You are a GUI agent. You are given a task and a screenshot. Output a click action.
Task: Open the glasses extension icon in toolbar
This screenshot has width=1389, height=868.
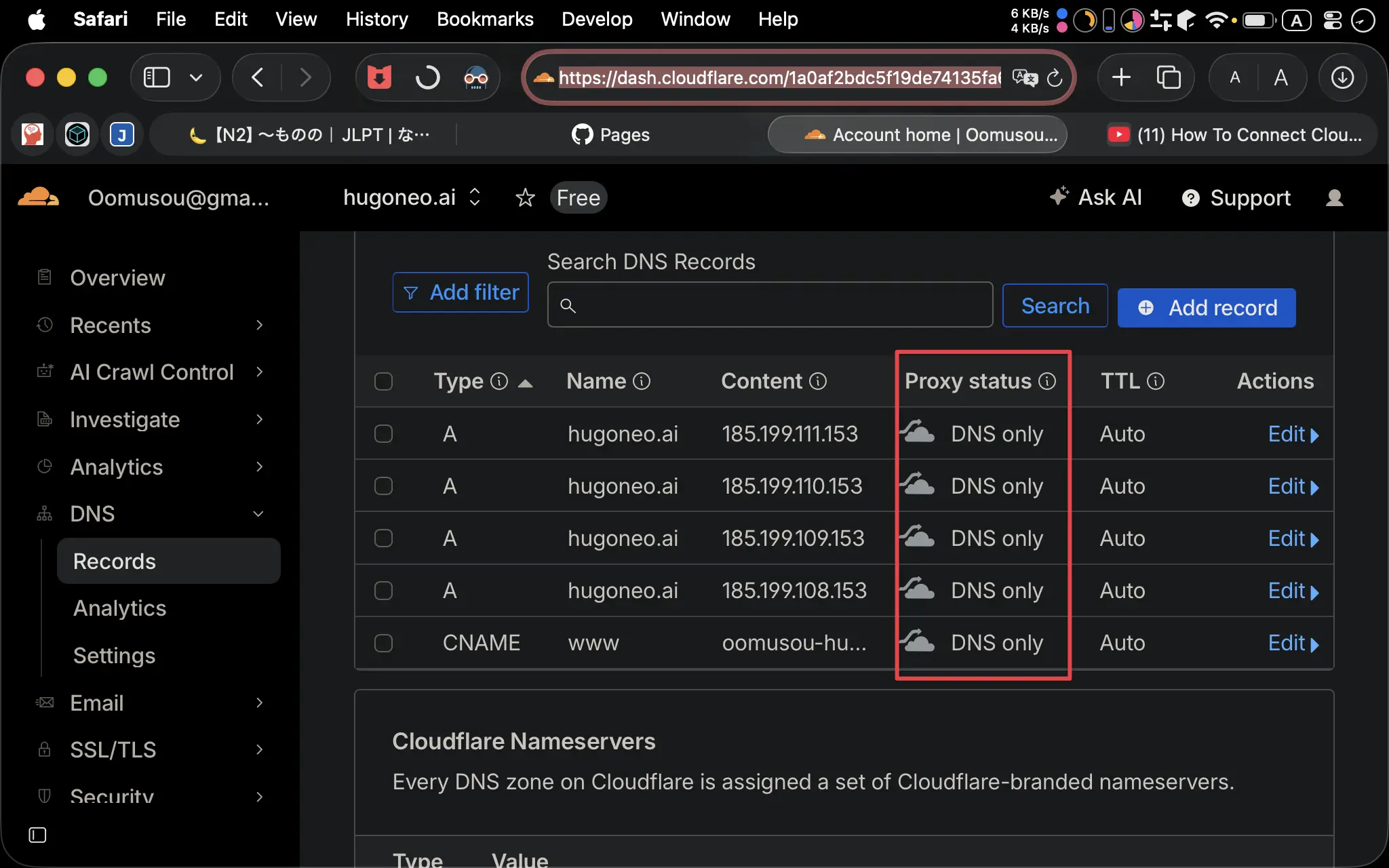pyautogui.click(x=475, y=77)
